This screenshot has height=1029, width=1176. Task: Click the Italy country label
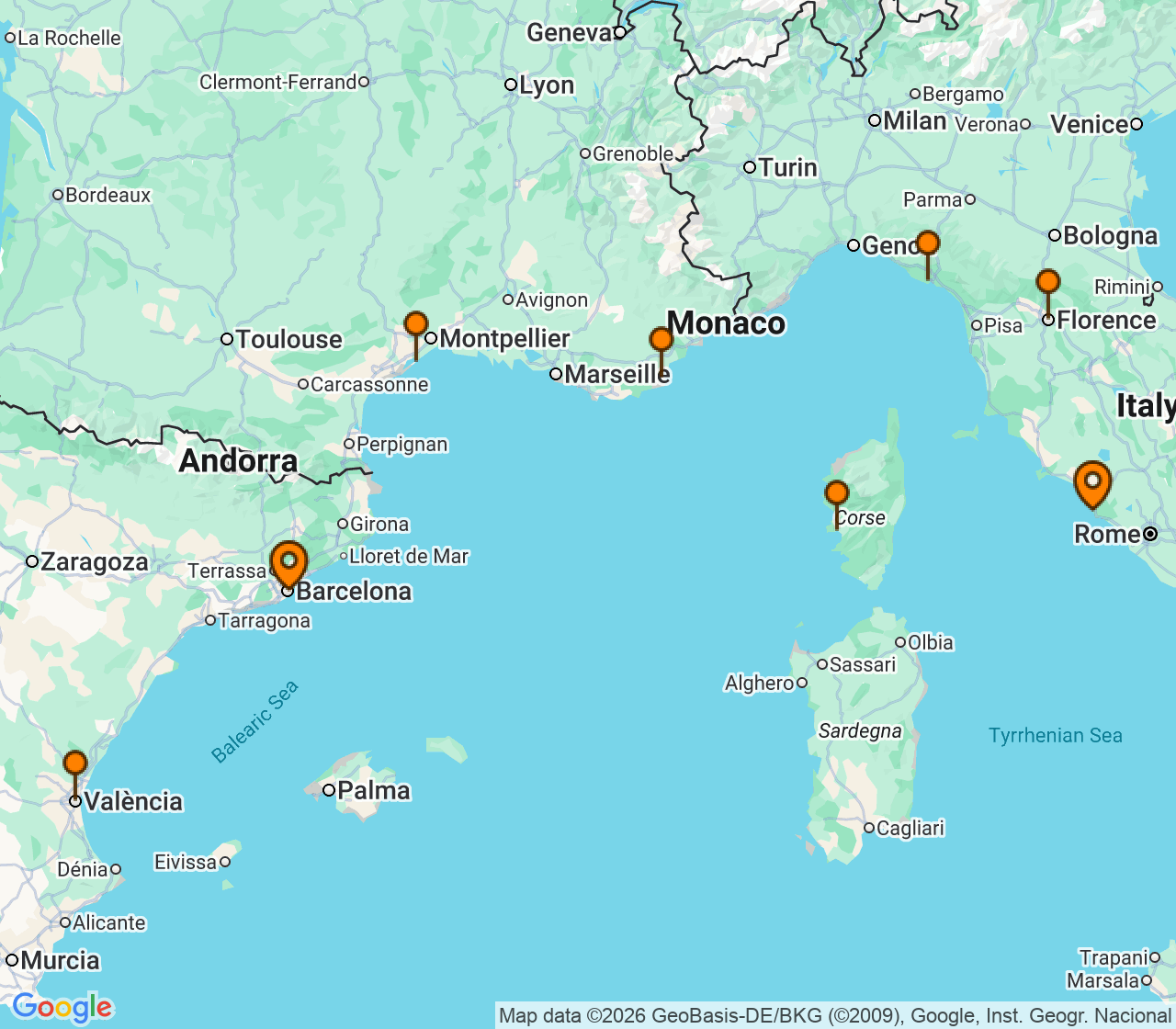(x=1146, y=405)
